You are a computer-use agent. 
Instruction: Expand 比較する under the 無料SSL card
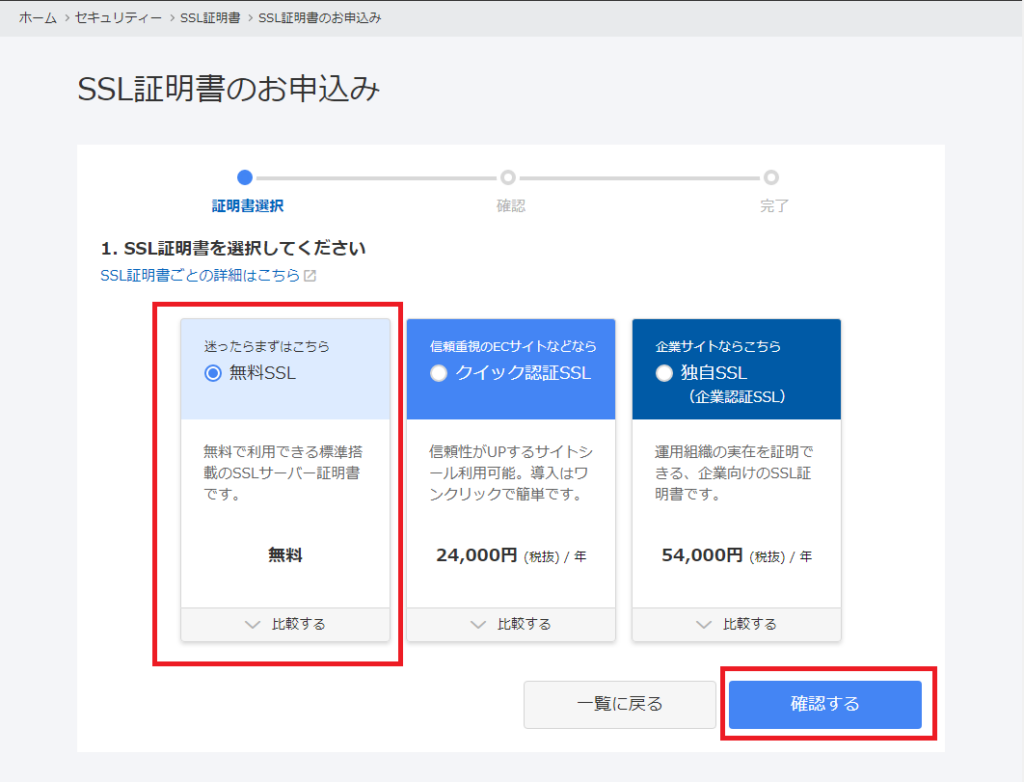pyautogui.click(x=285, y=623)
